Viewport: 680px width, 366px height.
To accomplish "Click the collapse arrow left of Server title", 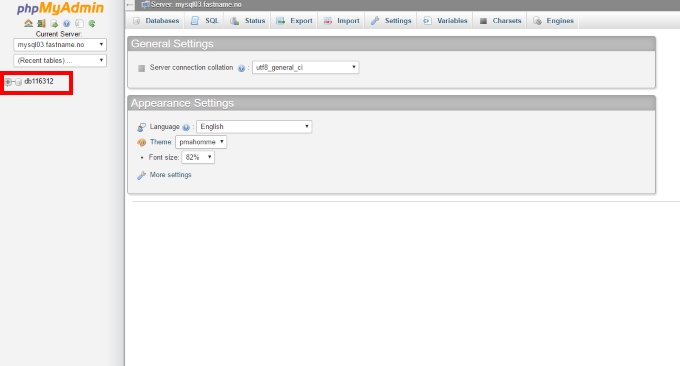I will coord(130,5).
